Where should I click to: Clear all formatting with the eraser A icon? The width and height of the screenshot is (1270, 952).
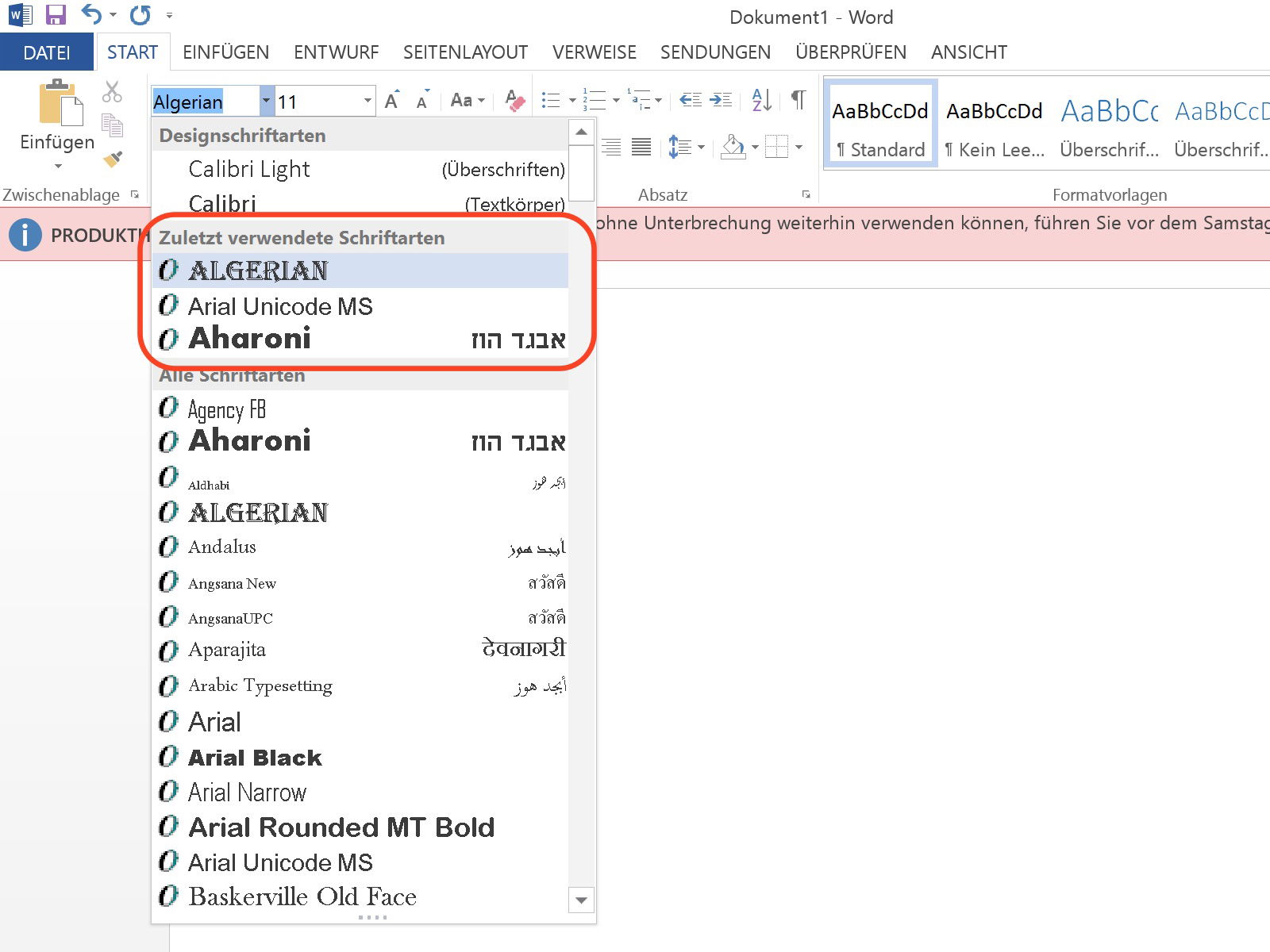(514, 101)
